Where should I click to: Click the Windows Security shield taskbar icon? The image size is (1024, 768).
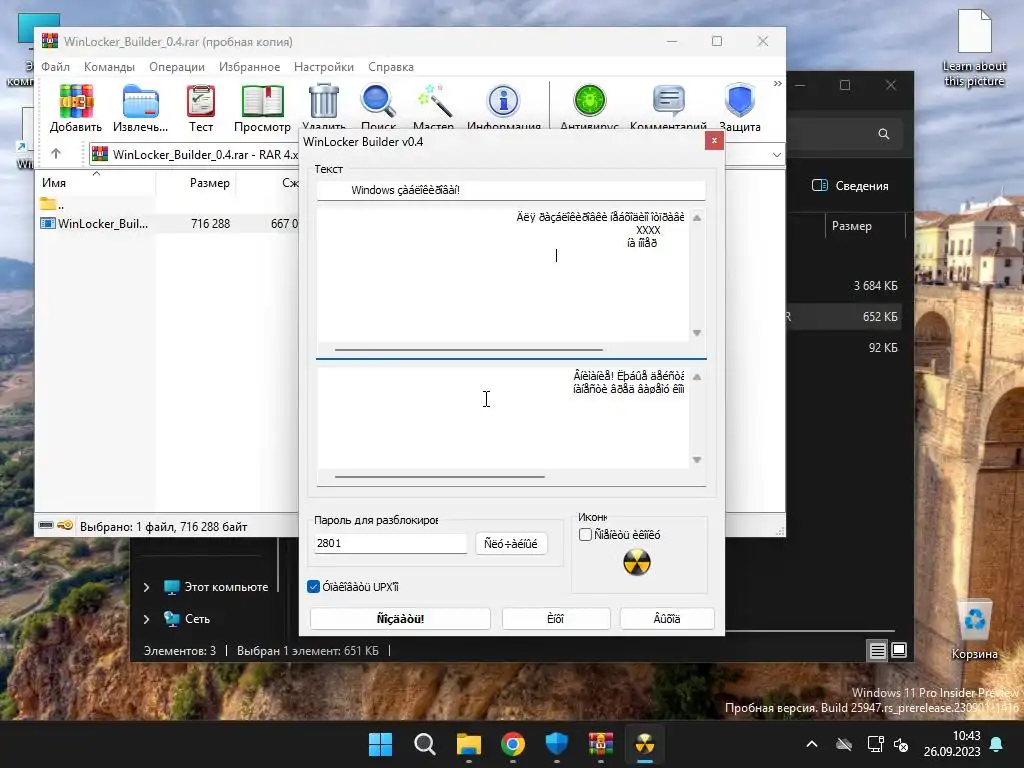557,744
